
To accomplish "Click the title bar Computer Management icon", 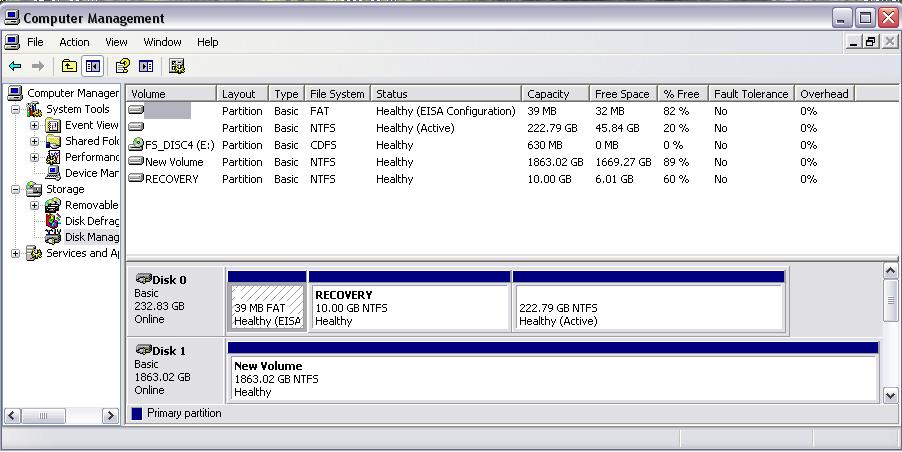I will coord(12,18).
